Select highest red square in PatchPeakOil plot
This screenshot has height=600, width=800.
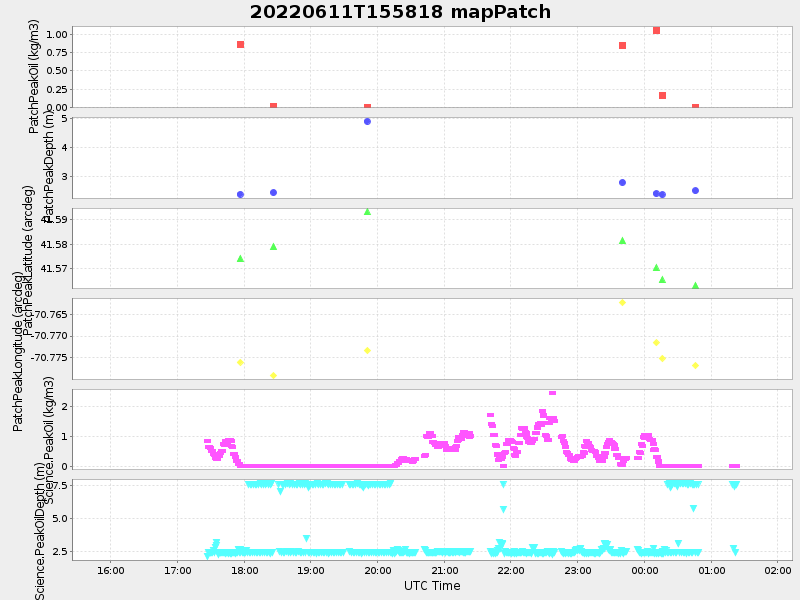657,31
